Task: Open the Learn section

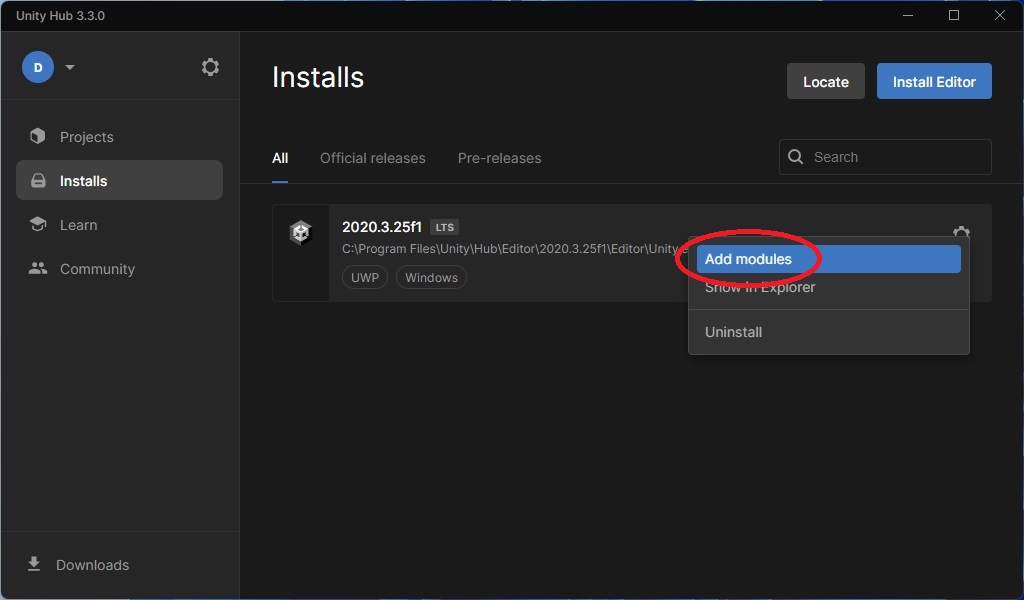Action: (120, 225)
